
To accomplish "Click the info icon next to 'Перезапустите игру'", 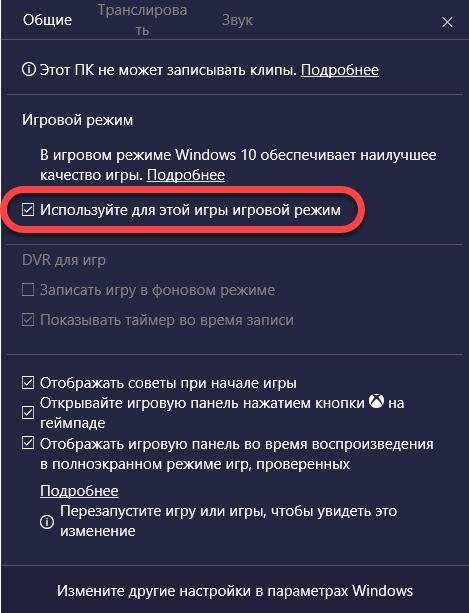I will pyautogui.click(x=47, y=522).
